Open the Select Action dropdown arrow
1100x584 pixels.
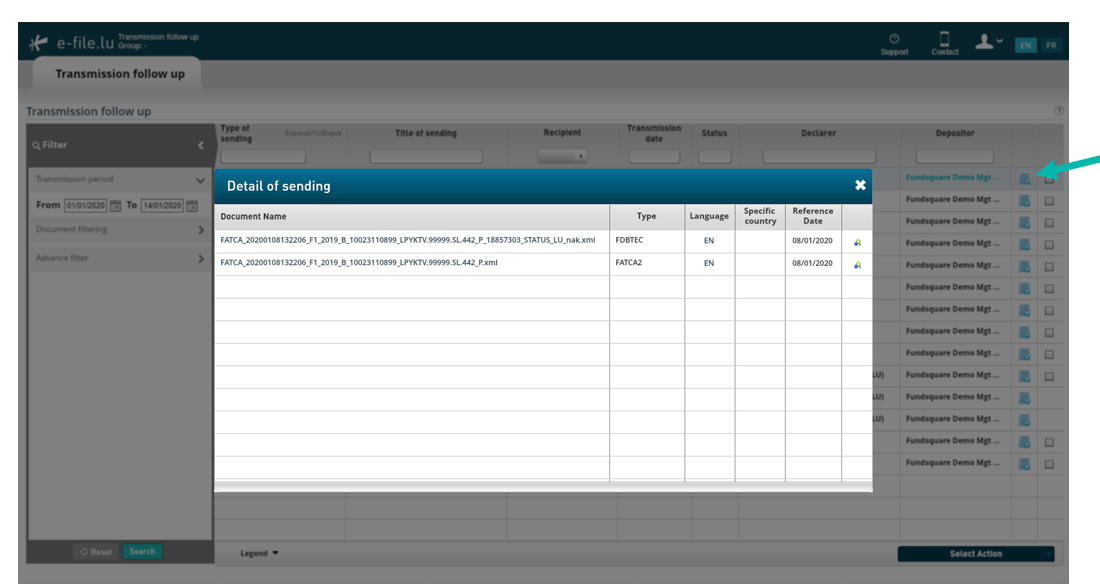click(x=1048, y=554)
